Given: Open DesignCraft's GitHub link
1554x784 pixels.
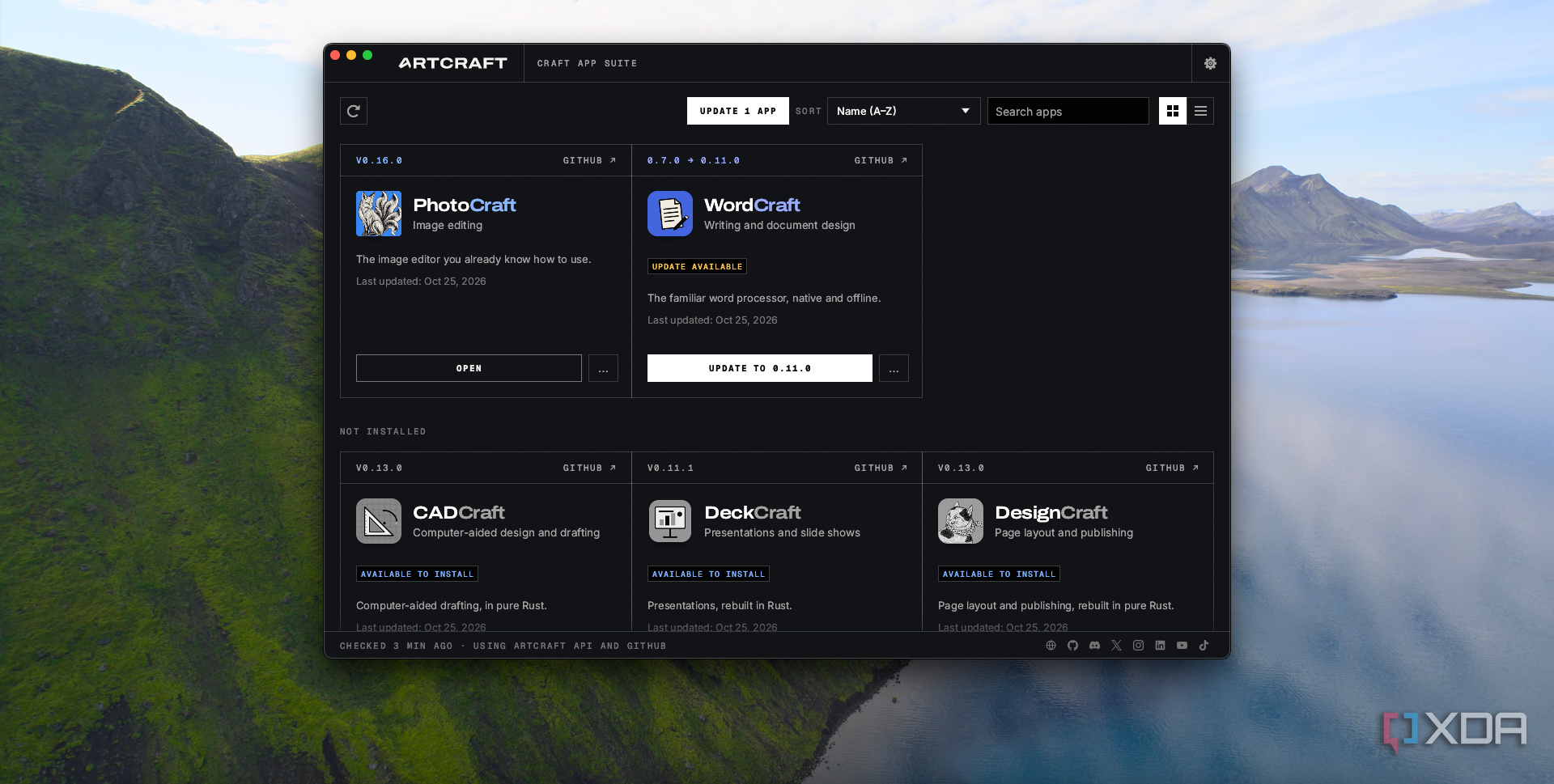Looking at the screenshot, I should pos(1172,468).
